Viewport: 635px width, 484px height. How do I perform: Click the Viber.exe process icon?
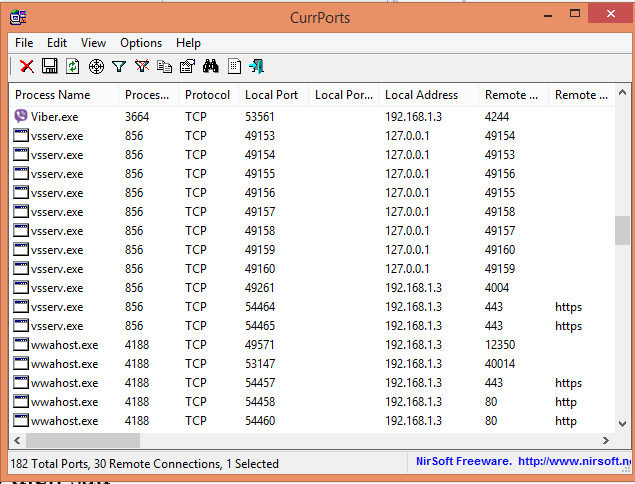pyautogui.click(x=21, y=116)
